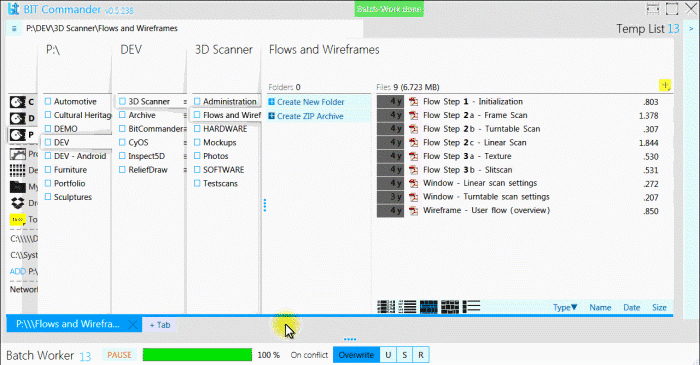Screen dimensions: 700x365
Task: Tick the Sculptures folder checkbox
Action: pos(48,197)
